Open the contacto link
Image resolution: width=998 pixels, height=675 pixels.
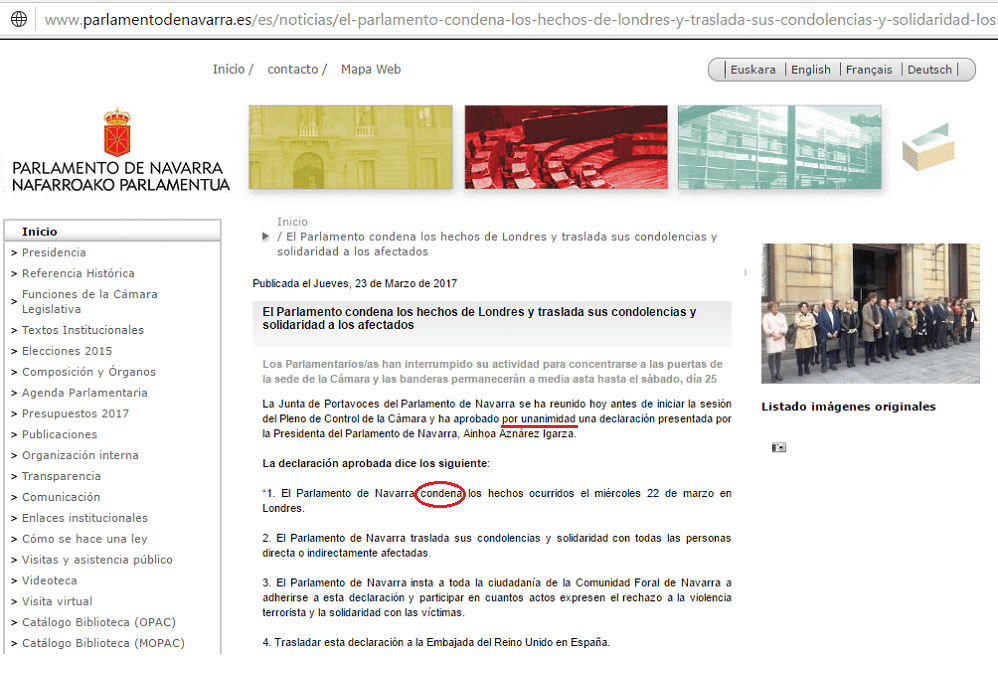[x=293, y=69]
